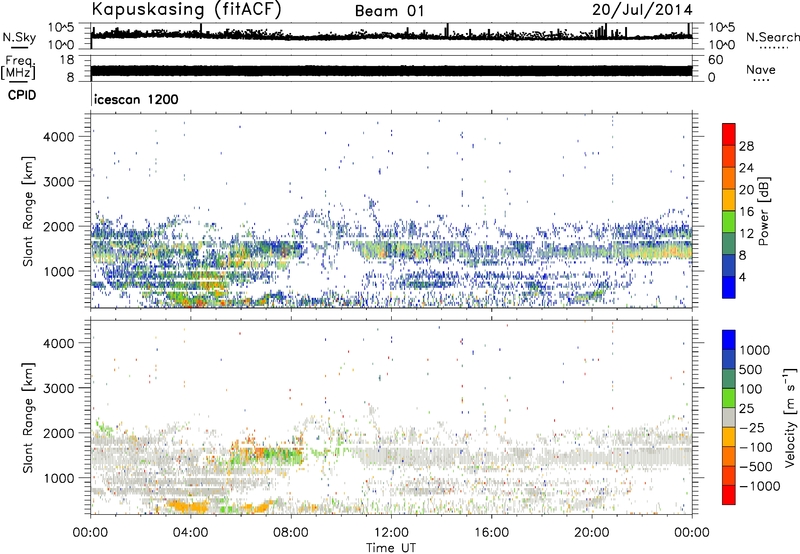
Task: Click the '2000' tick on power panel
Action: (59, 226)
